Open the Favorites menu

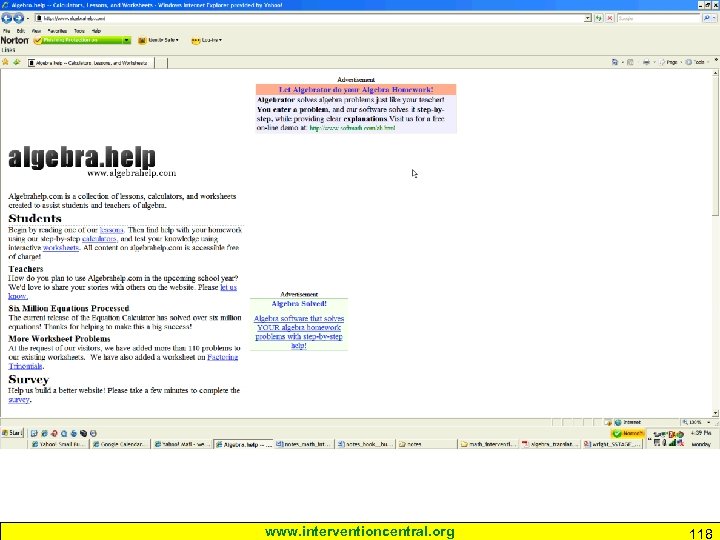57,31
